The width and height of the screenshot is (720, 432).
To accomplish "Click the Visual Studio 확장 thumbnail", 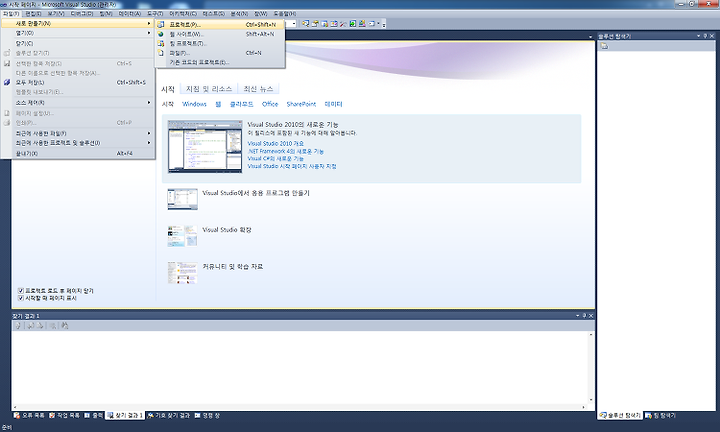I will tap(182, 236).
